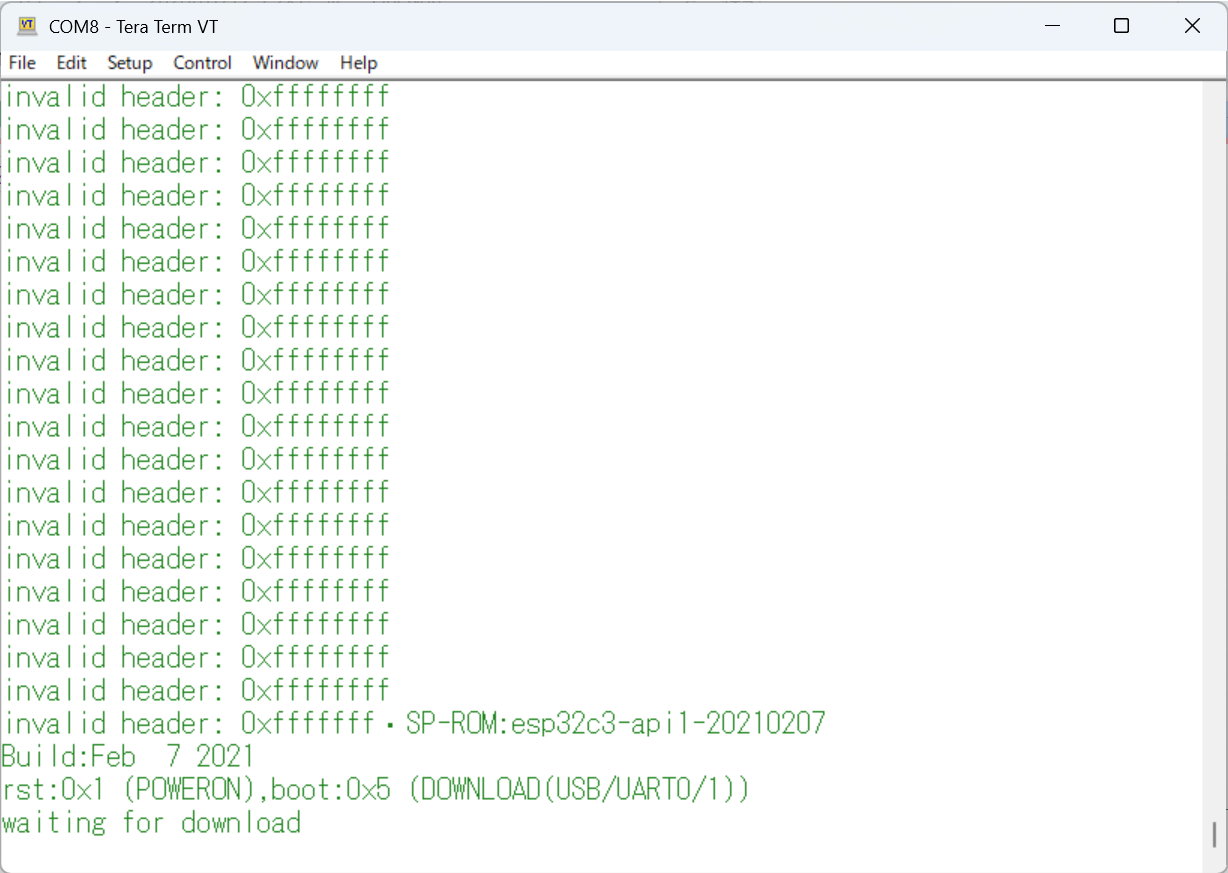The image size is (1228, 873).
Task: Maximize the Tera Term window
Action: [1121, 26]
